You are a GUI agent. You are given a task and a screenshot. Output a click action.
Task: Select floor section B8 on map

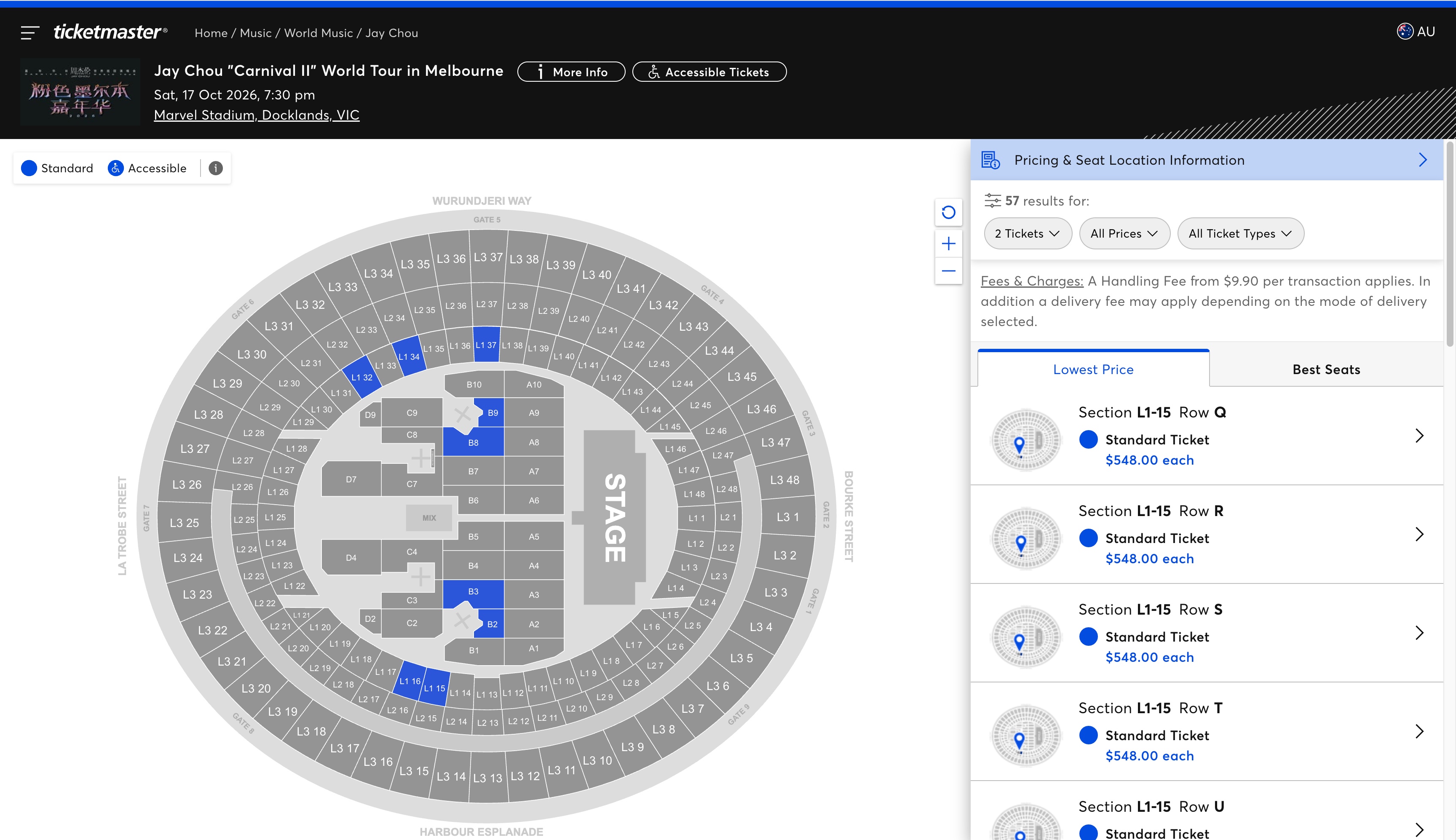point(473,442)
